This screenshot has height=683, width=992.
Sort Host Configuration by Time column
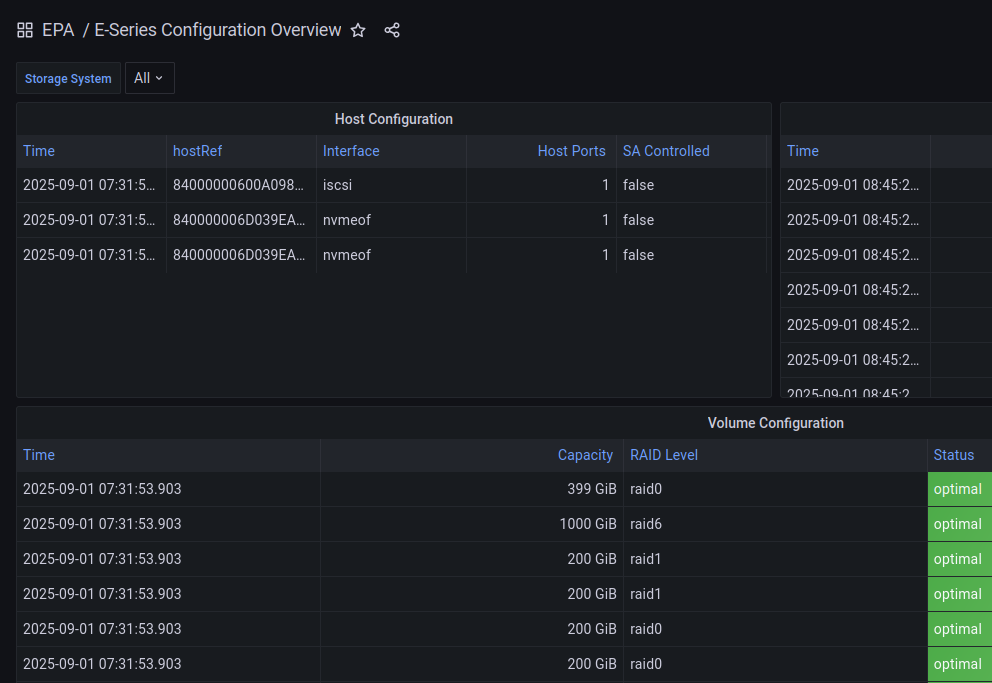click(39, 151)
